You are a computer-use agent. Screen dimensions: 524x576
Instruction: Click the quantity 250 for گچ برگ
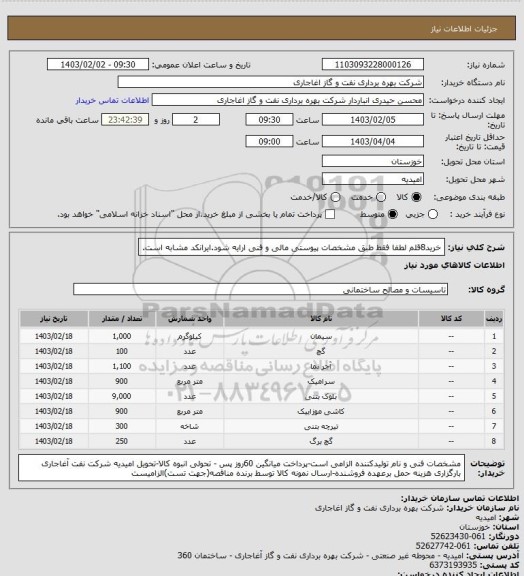click(x=122, y=441)
